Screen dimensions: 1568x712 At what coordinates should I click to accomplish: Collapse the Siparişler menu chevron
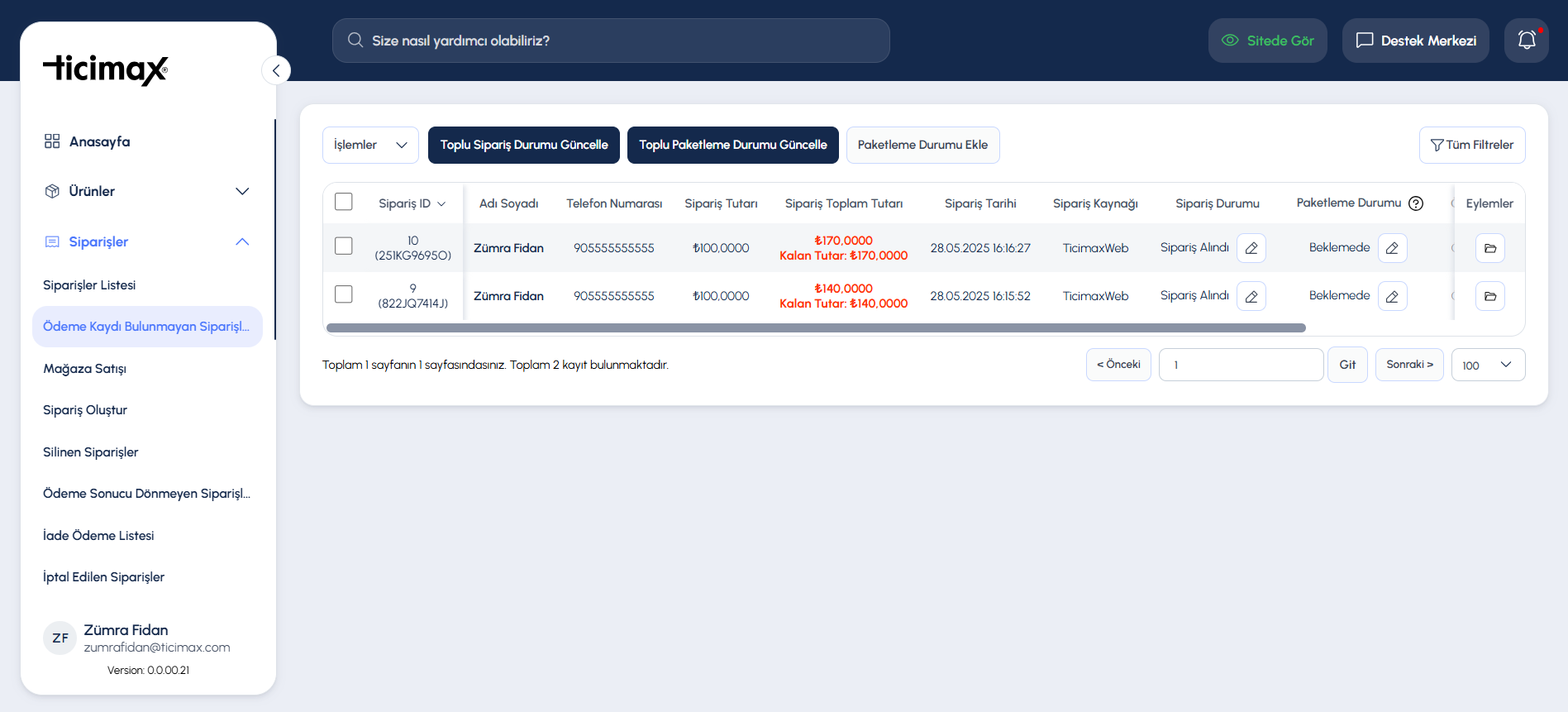pyautogui.click(x=242, y=241)
